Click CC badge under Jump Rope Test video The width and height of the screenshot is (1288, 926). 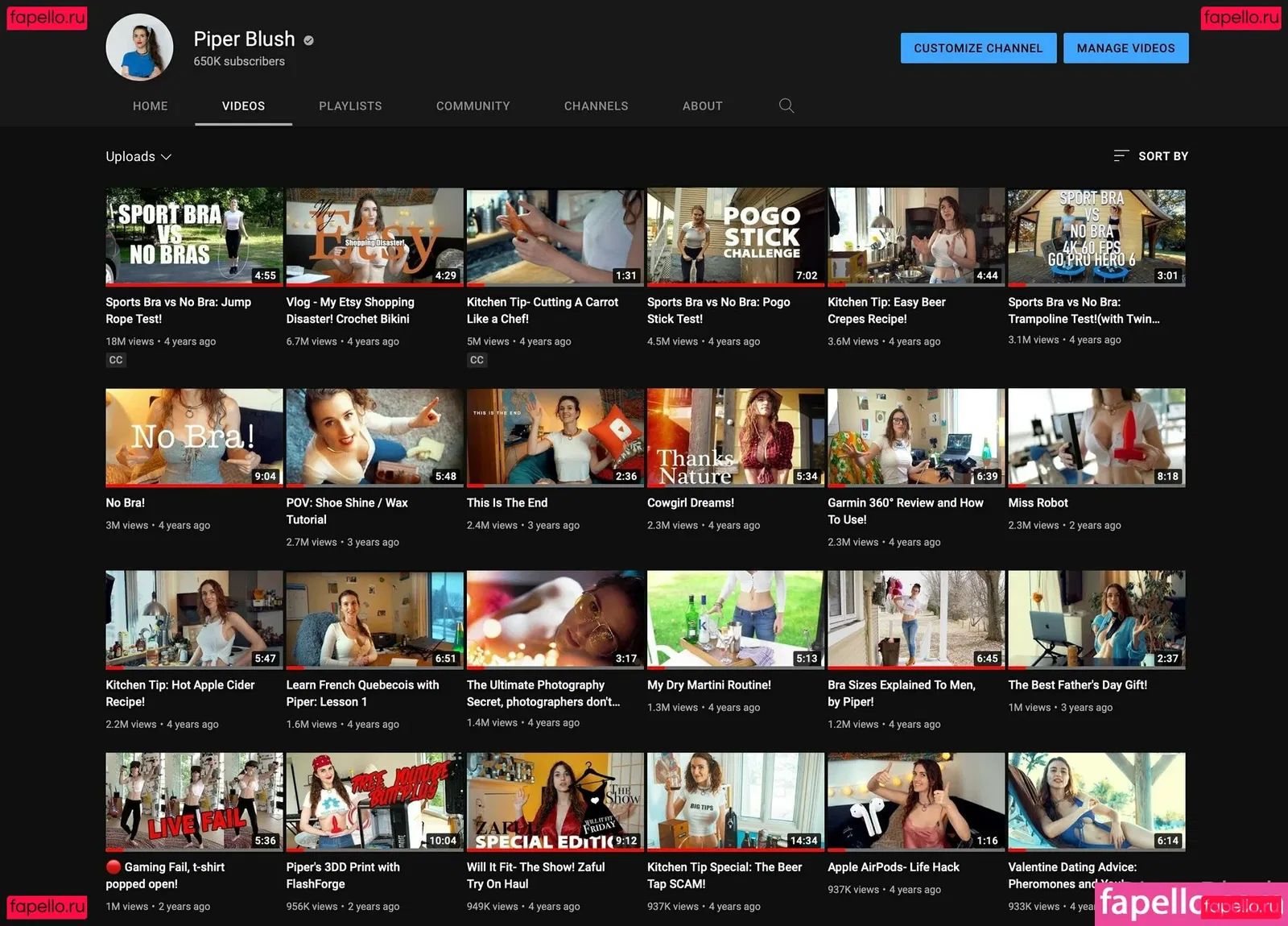point(116,360)
